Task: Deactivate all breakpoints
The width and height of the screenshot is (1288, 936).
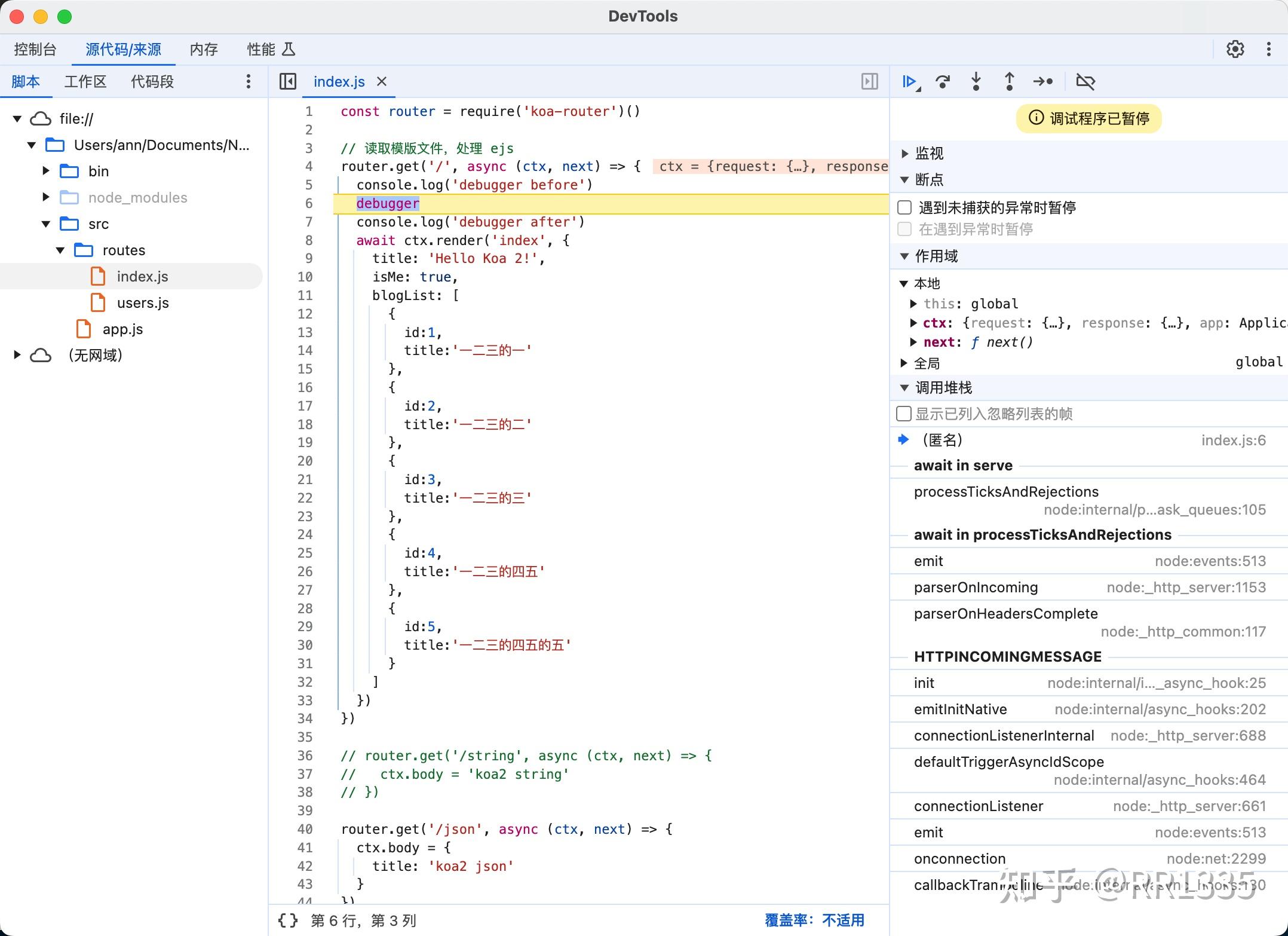Action: [1085, 81]
